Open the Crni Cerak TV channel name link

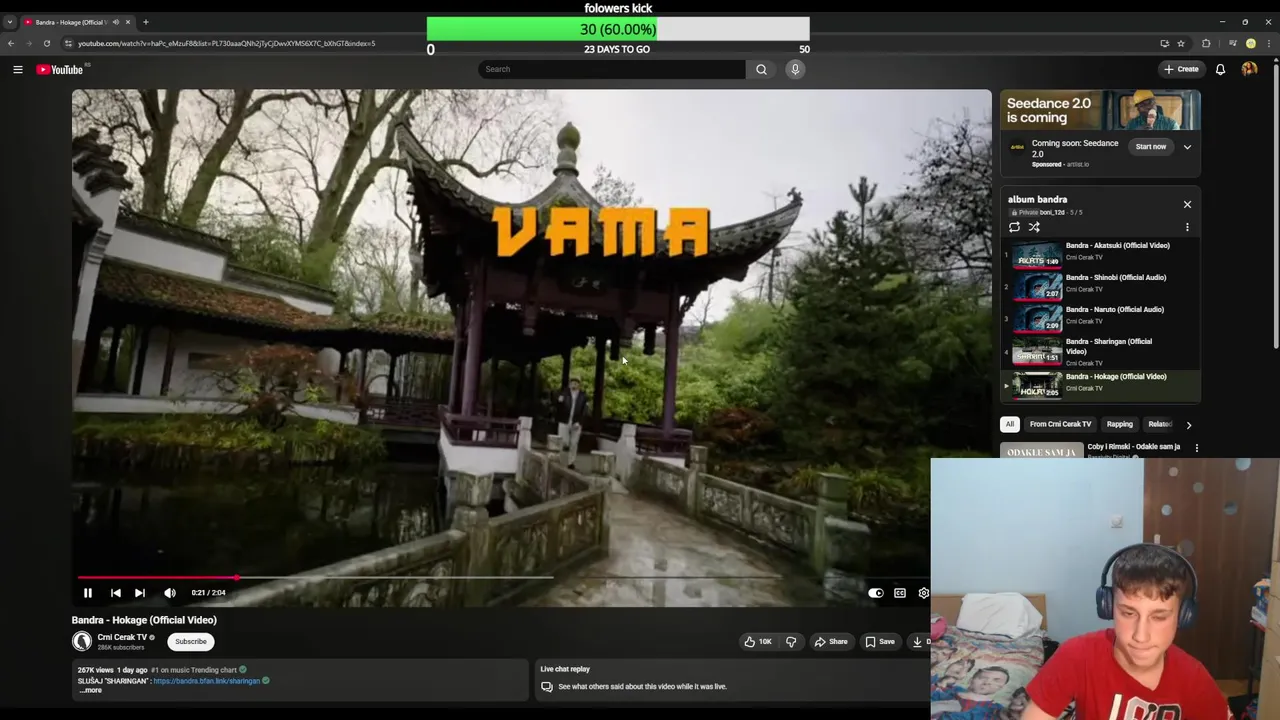[x=122, y=637]
